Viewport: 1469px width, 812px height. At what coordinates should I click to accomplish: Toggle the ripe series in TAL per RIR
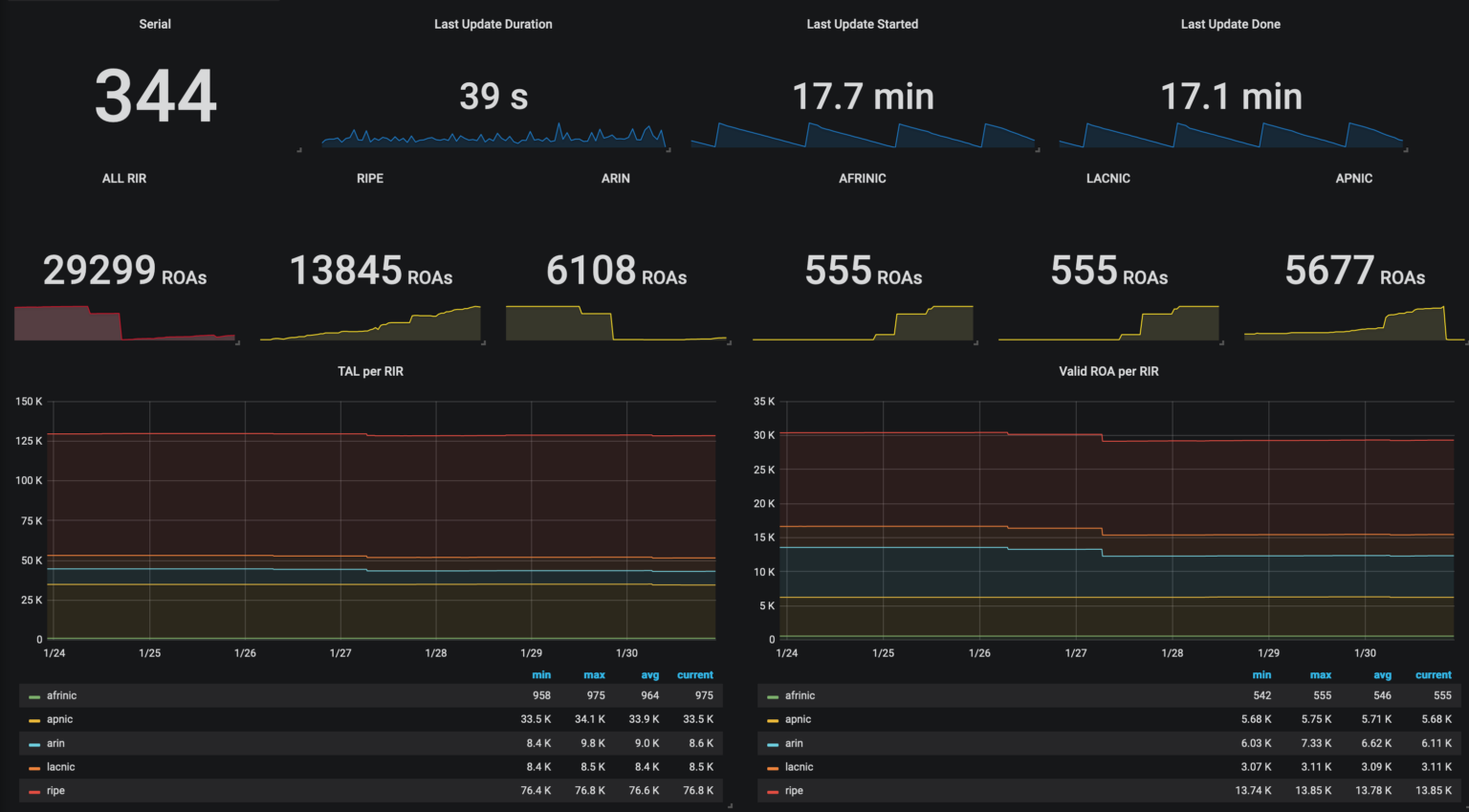(x=55, y=791)
